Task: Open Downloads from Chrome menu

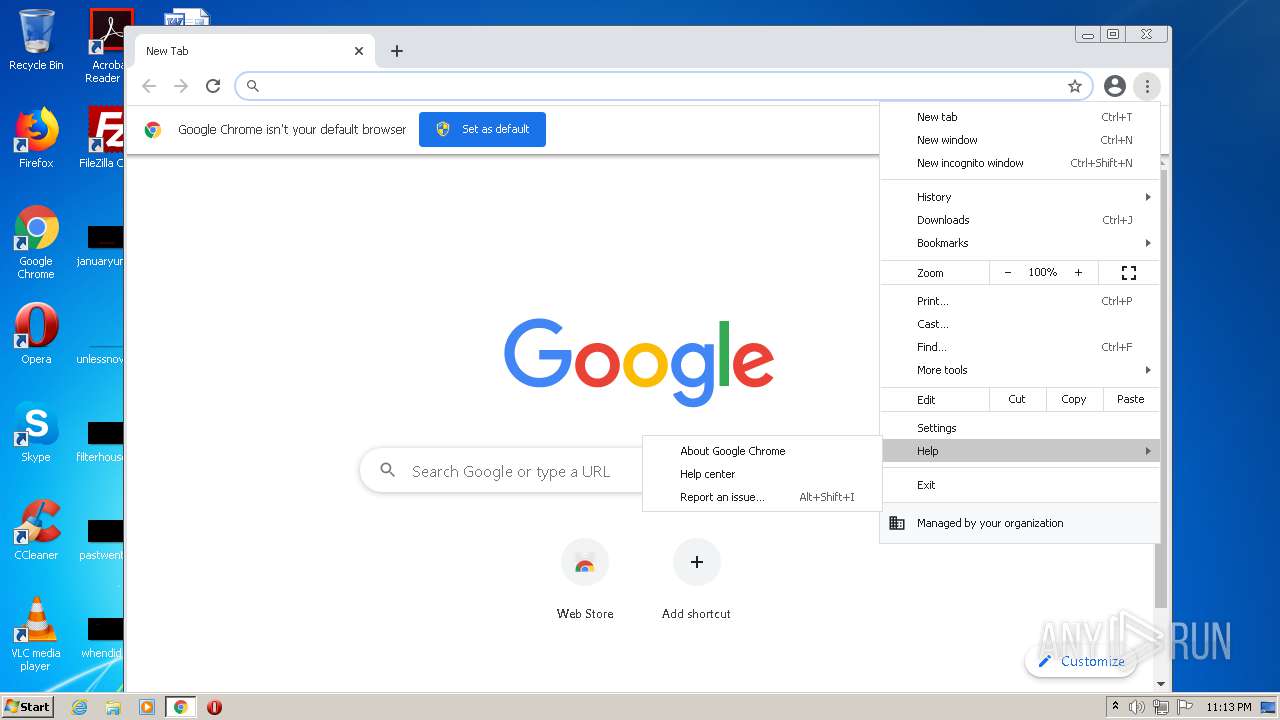Action: 1020,220
